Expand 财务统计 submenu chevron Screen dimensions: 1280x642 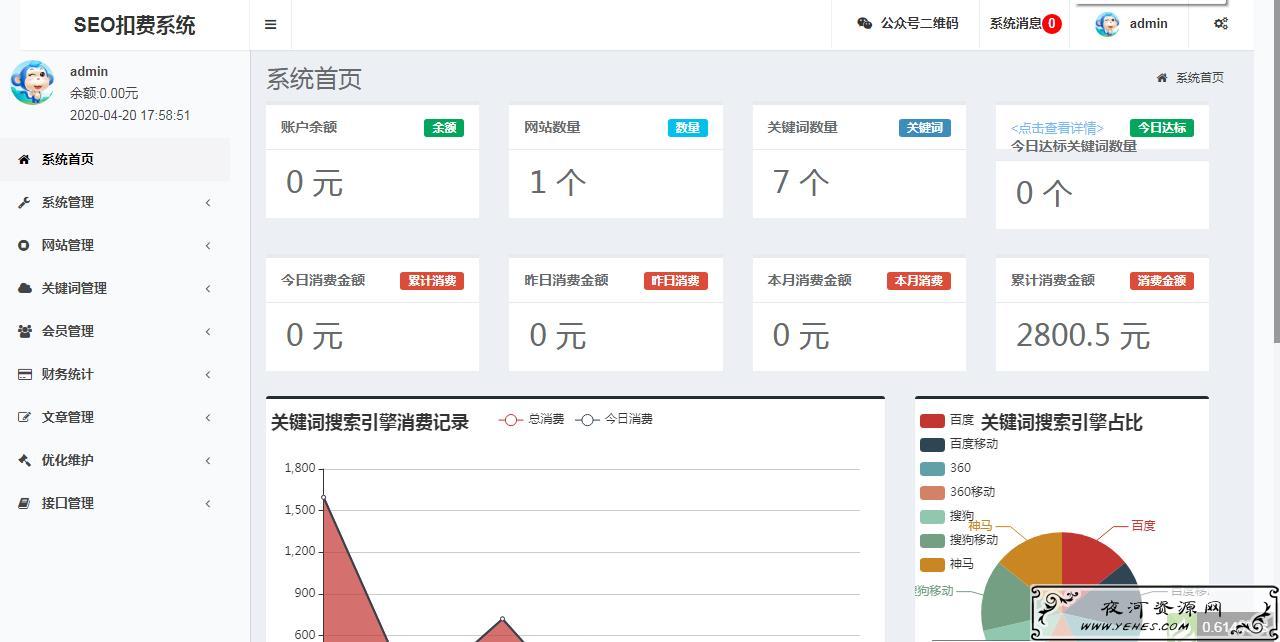(x=208, y=375)
